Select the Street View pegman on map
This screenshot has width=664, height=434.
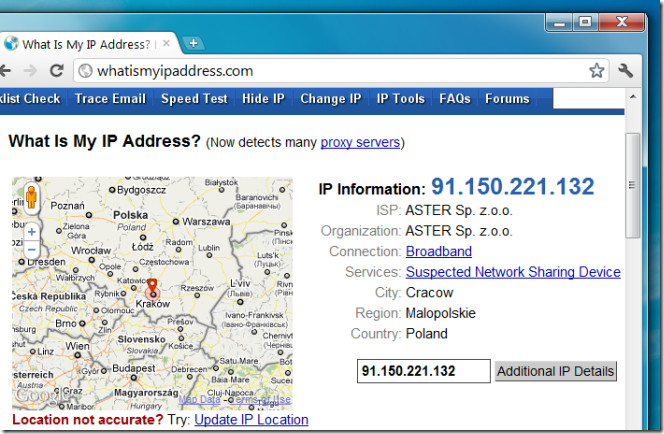click(x=31, y=198)
